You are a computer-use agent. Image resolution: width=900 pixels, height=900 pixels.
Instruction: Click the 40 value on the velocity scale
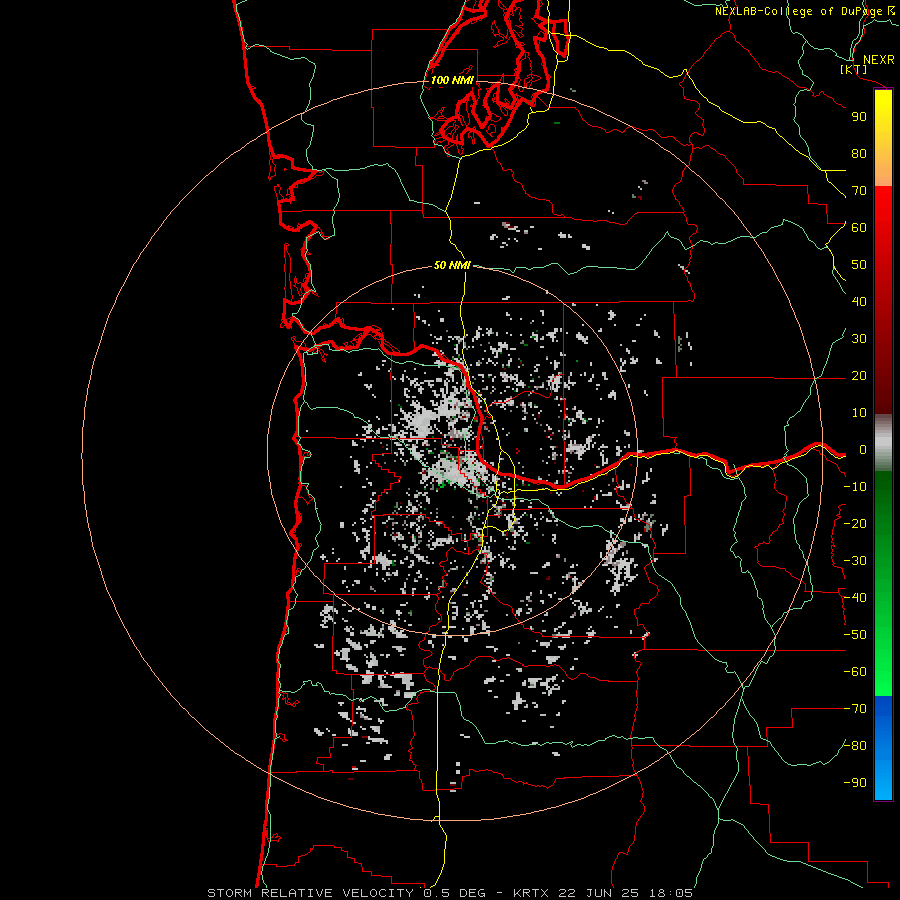tap(859, 302)
